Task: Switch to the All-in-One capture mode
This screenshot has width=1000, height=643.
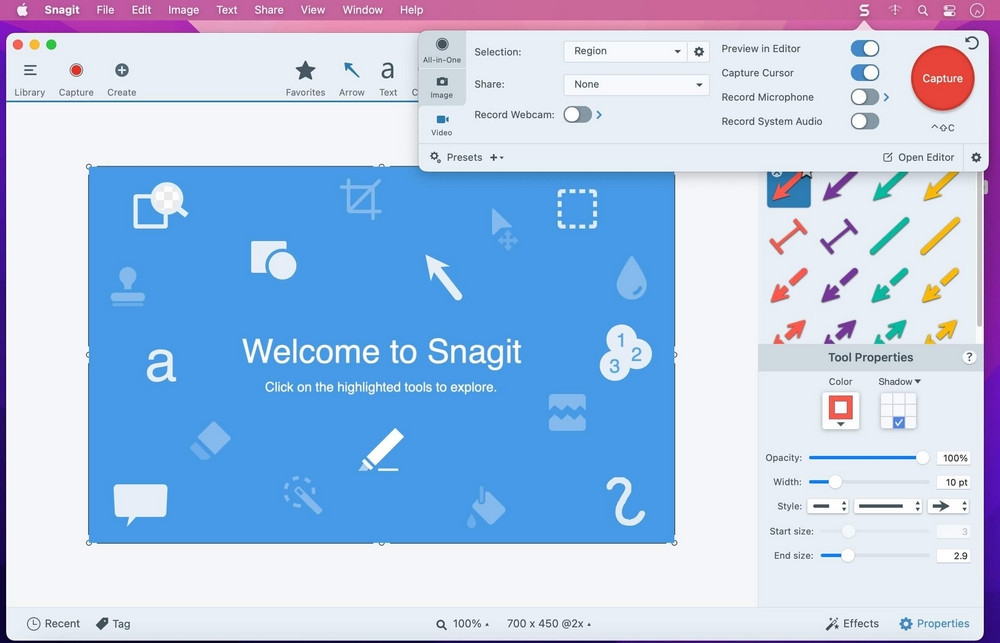Action: point(441,50)
